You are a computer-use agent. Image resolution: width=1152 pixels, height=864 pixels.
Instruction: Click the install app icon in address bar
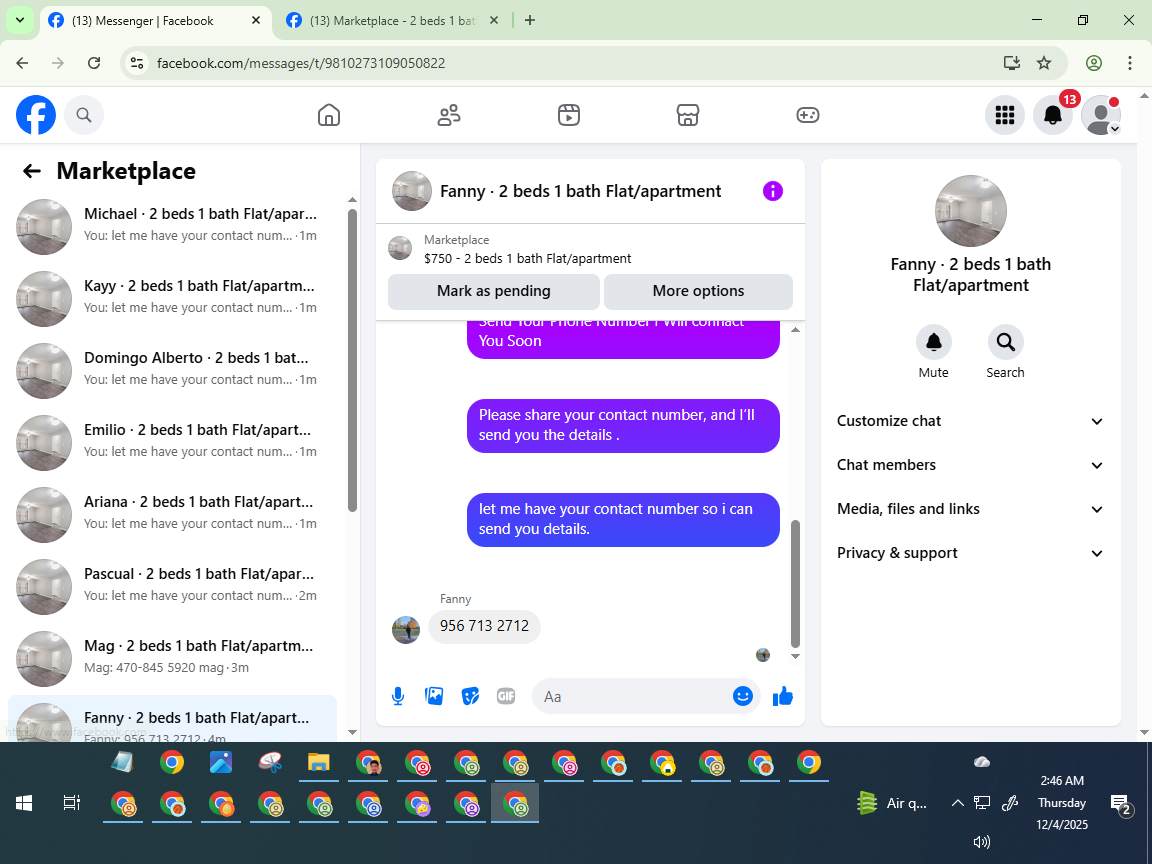(1012, 63)
